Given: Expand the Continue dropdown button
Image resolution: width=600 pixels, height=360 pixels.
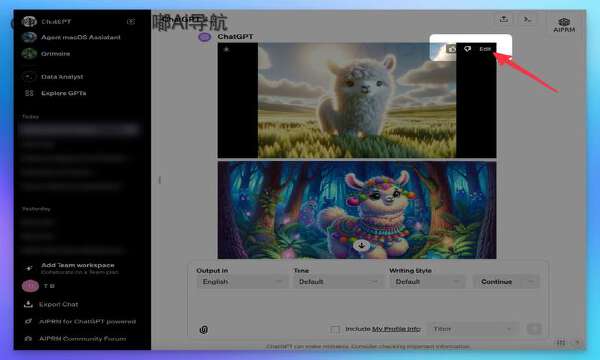Looking at the screenshot, I should (505, 282).
